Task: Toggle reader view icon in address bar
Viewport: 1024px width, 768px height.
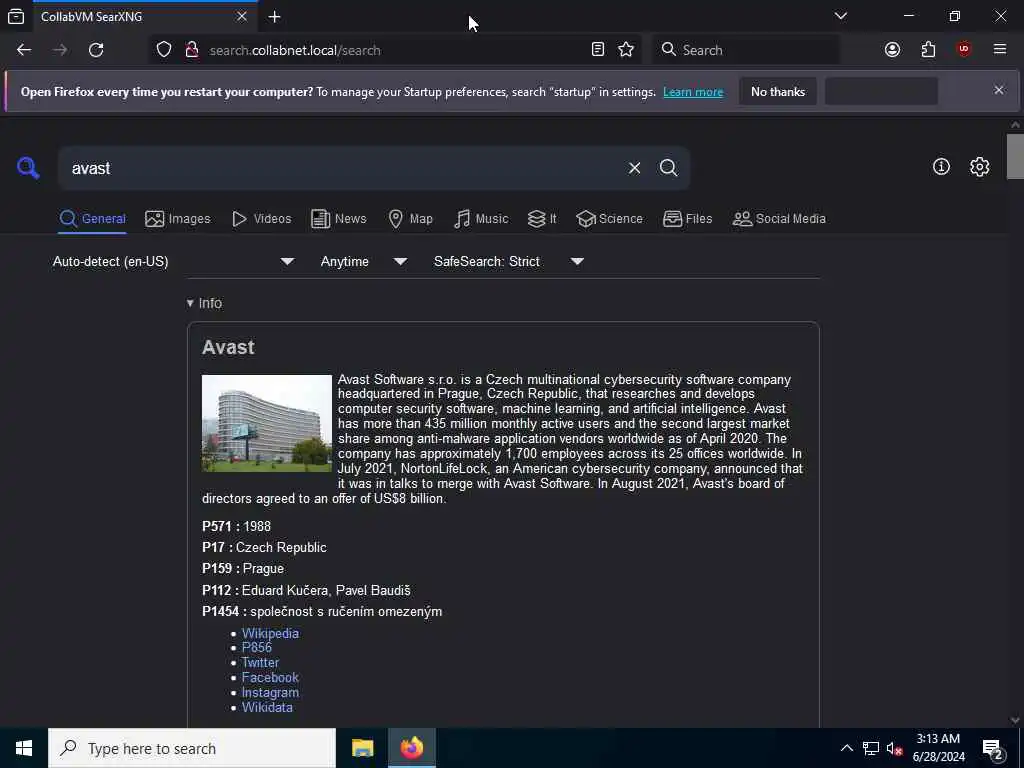Action: click(x=598, y=50)
